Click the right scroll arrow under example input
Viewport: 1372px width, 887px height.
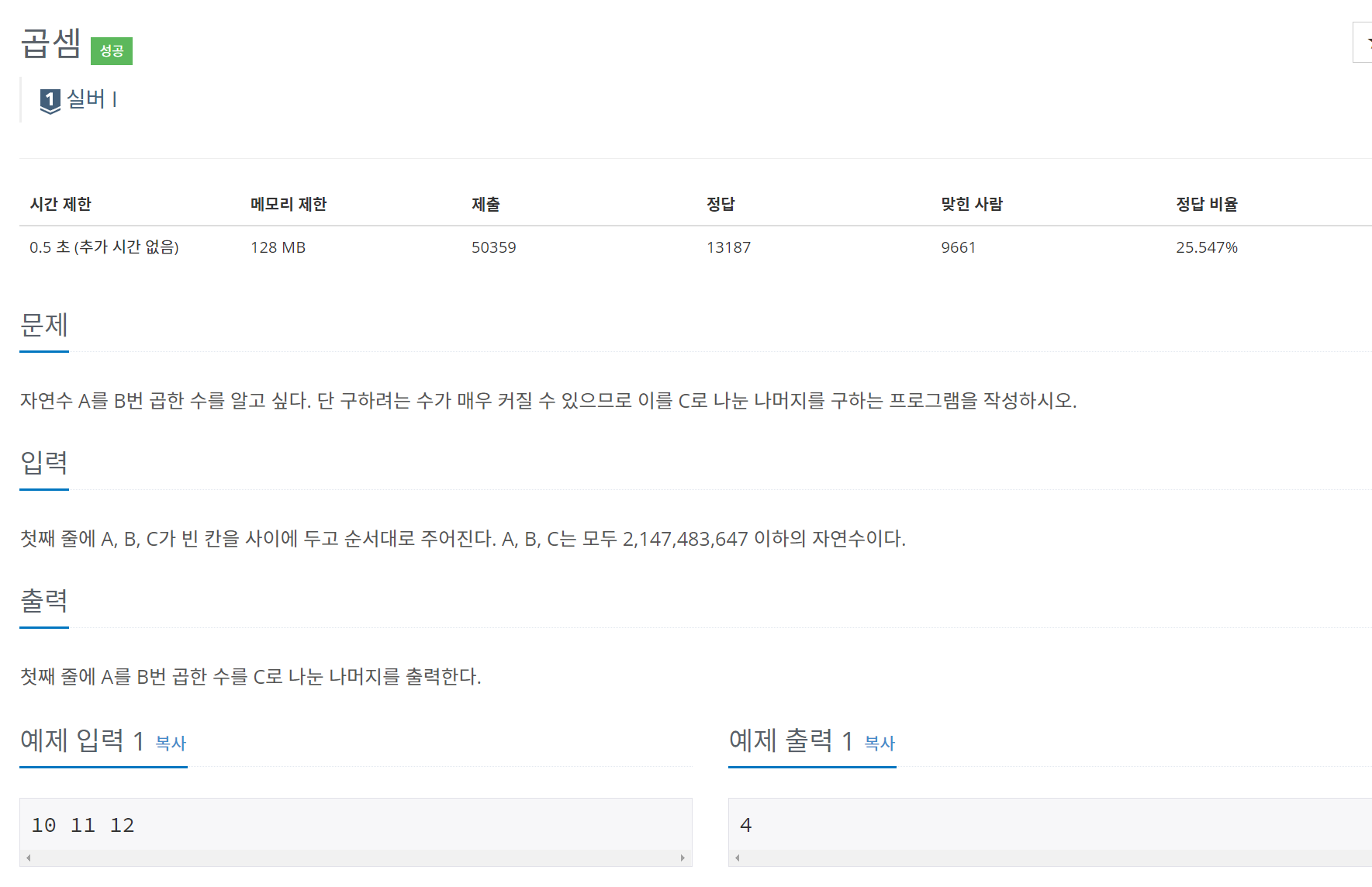point(683,858)
